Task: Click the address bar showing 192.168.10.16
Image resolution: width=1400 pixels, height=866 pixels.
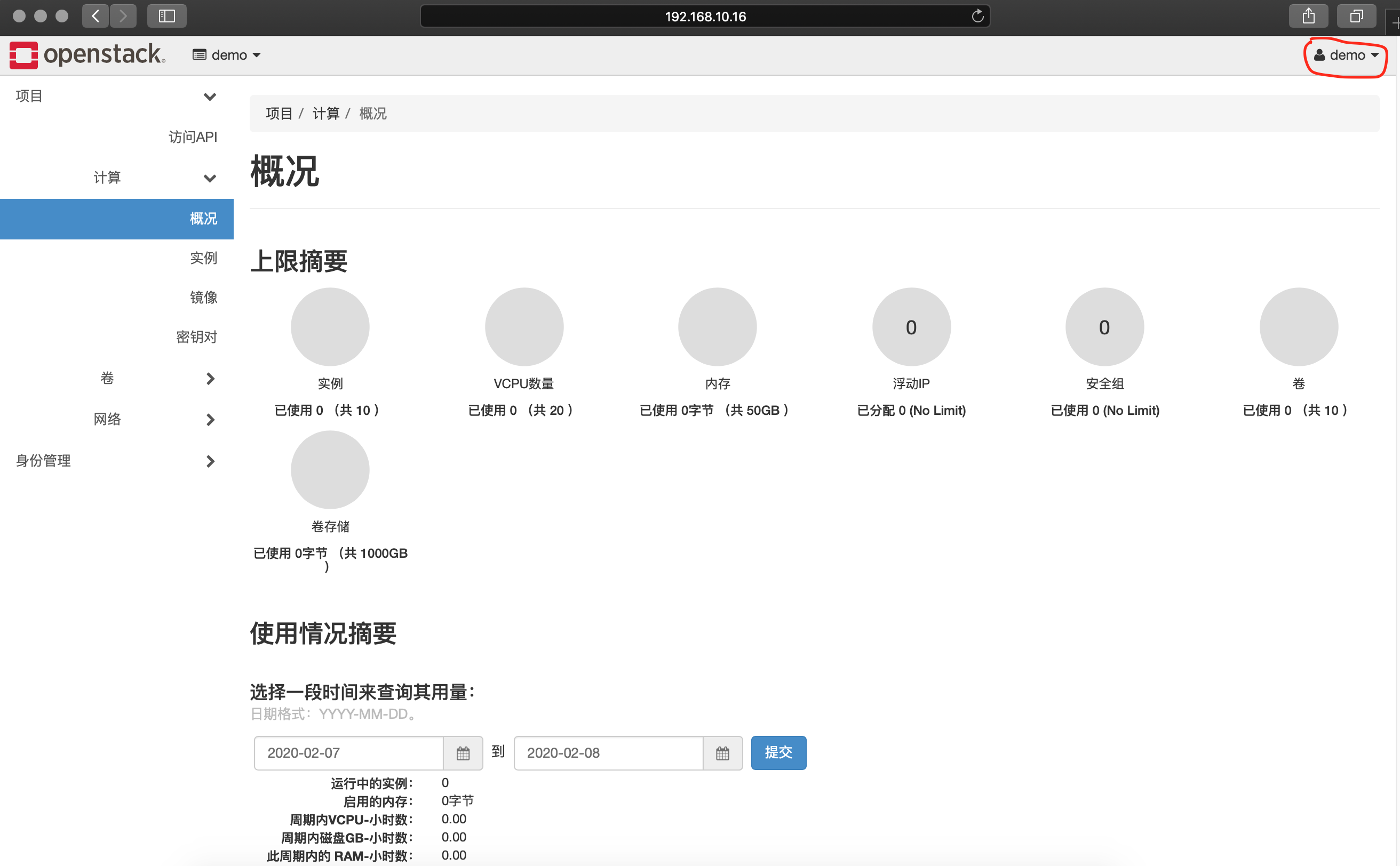Action: click(705, 16)
